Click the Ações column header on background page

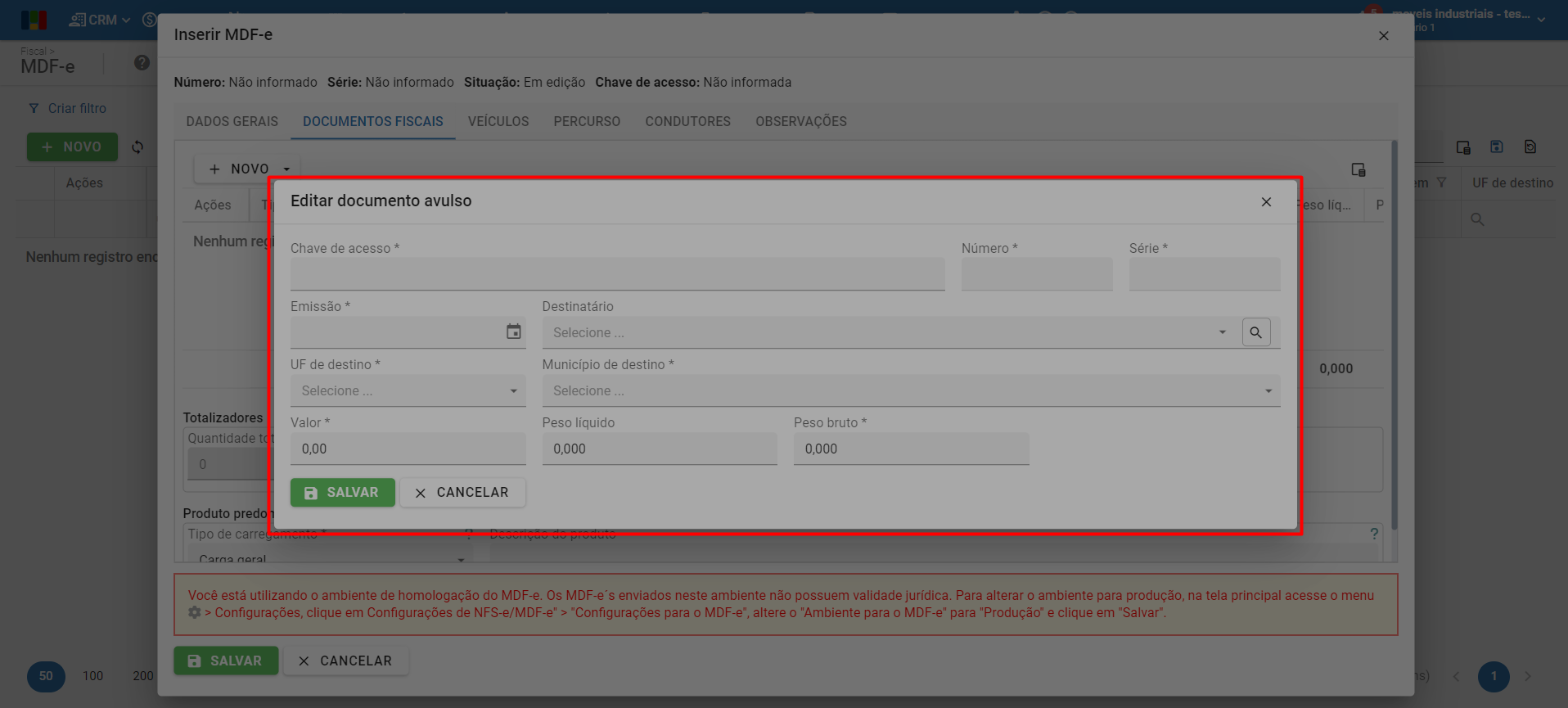84,183
